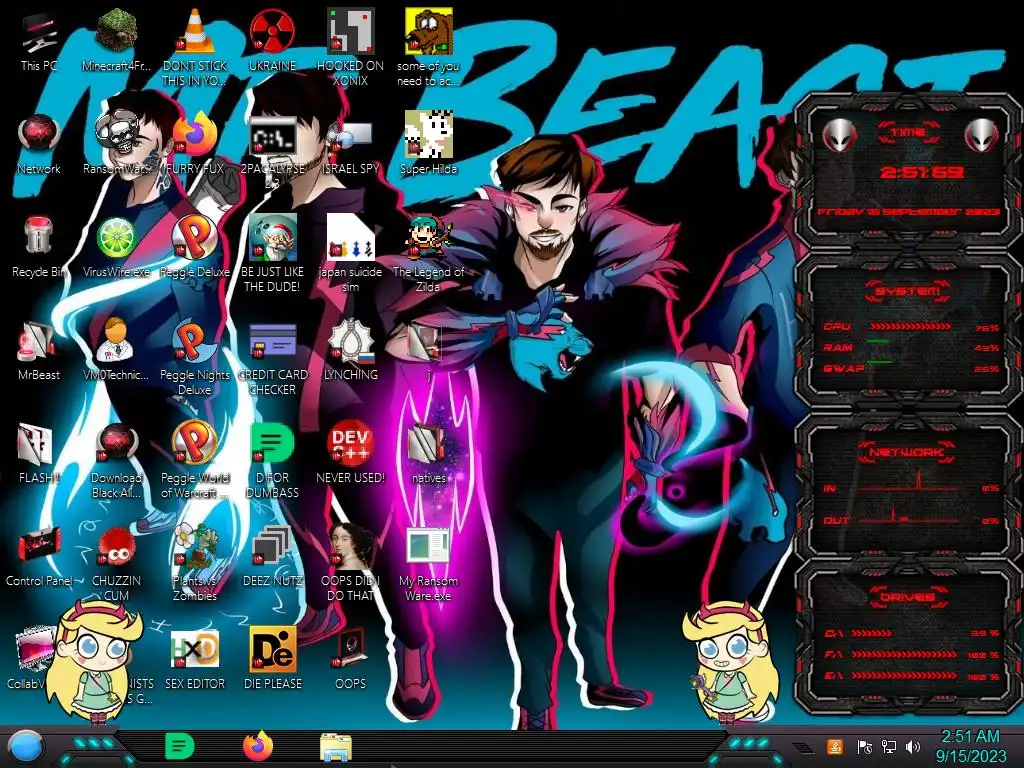Click the RAM usage bar in the System widget
This screenshot has width=1024, height=768.
tap(877, 341)
